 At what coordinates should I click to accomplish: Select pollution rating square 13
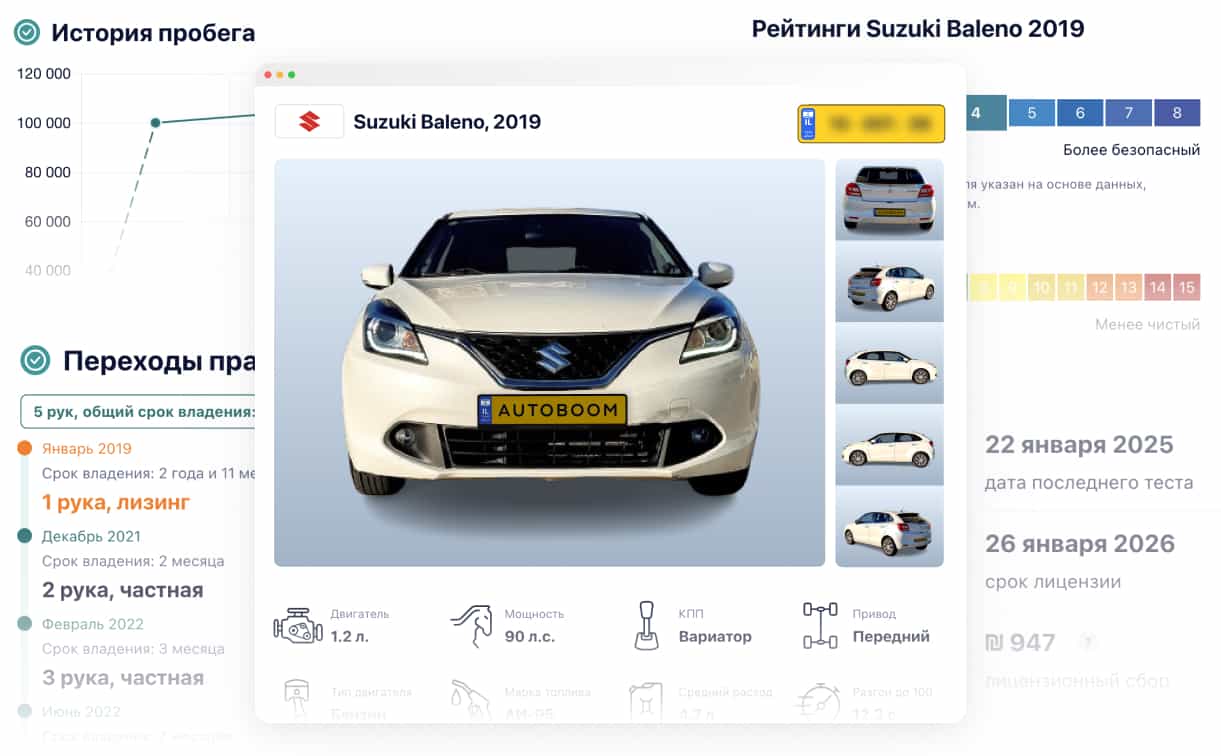(x=1128, y=288)
